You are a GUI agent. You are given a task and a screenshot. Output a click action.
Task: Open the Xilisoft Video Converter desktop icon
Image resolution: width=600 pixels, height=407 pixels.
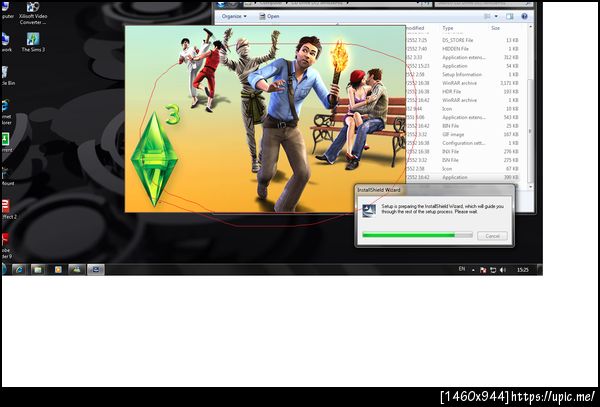pos(33,13)
